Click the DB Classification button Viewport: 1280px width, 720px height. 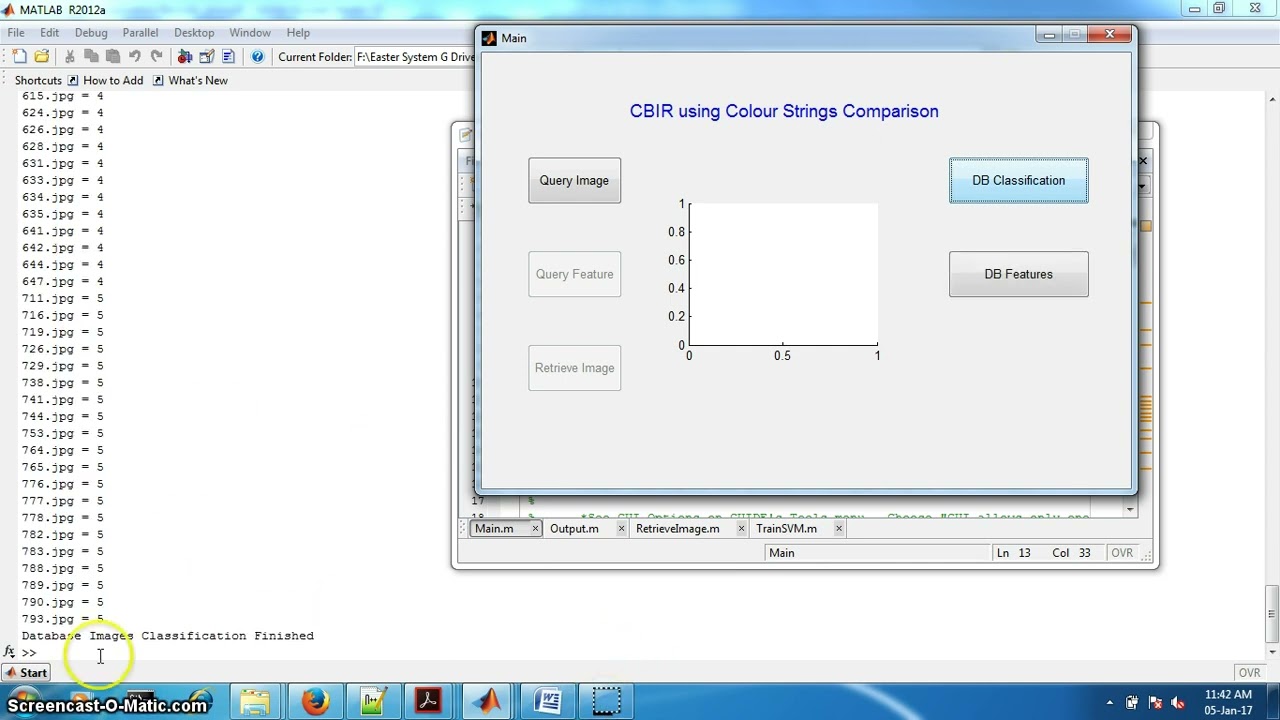tap(1018, 181)
